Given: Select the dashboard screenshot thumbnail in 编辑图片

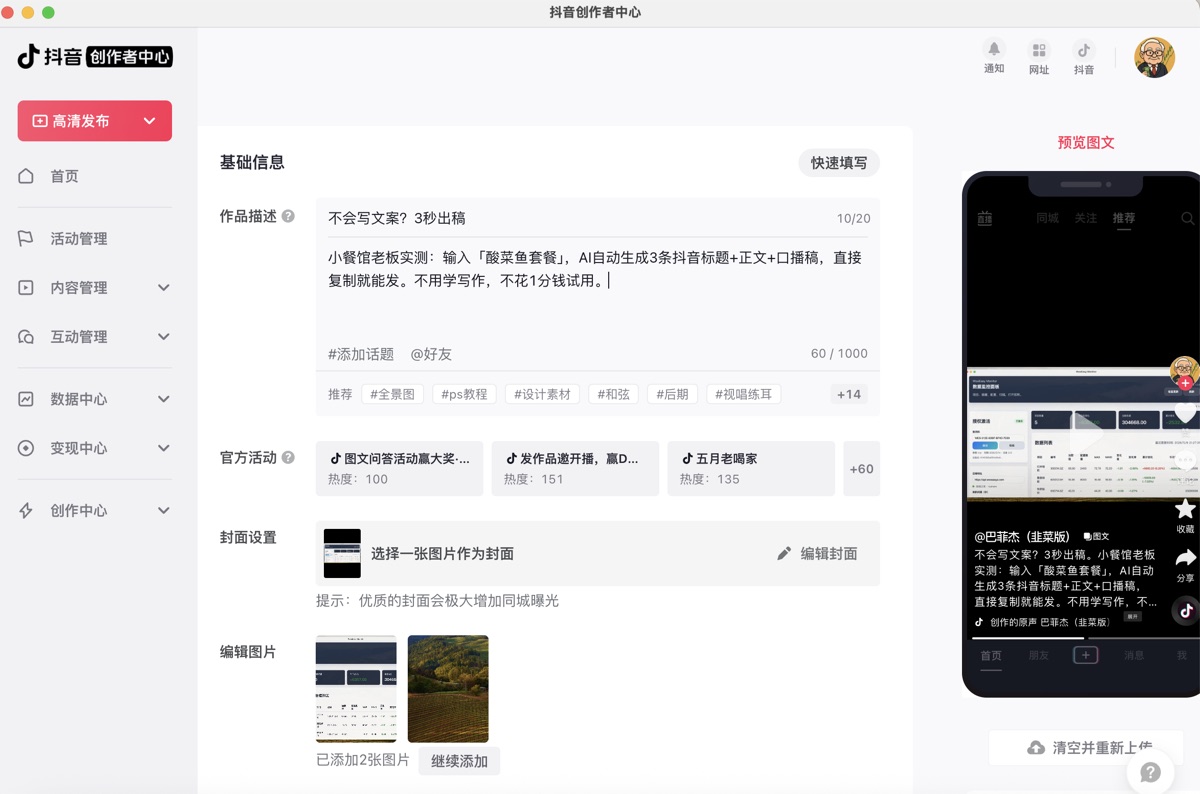Looking at the screenshot, I should (356, 689).
